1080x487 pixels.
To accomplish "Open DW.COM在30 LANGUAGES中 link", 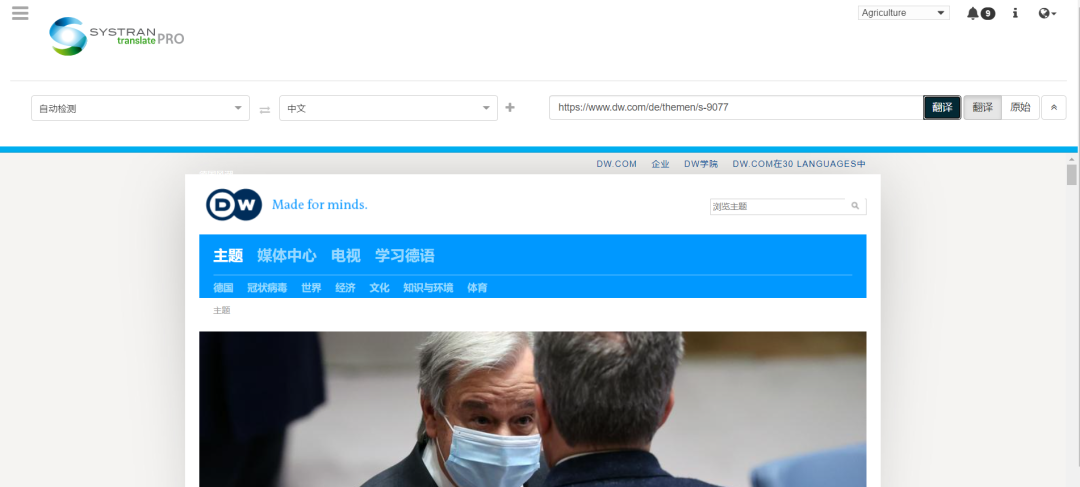I will (799, 164).
